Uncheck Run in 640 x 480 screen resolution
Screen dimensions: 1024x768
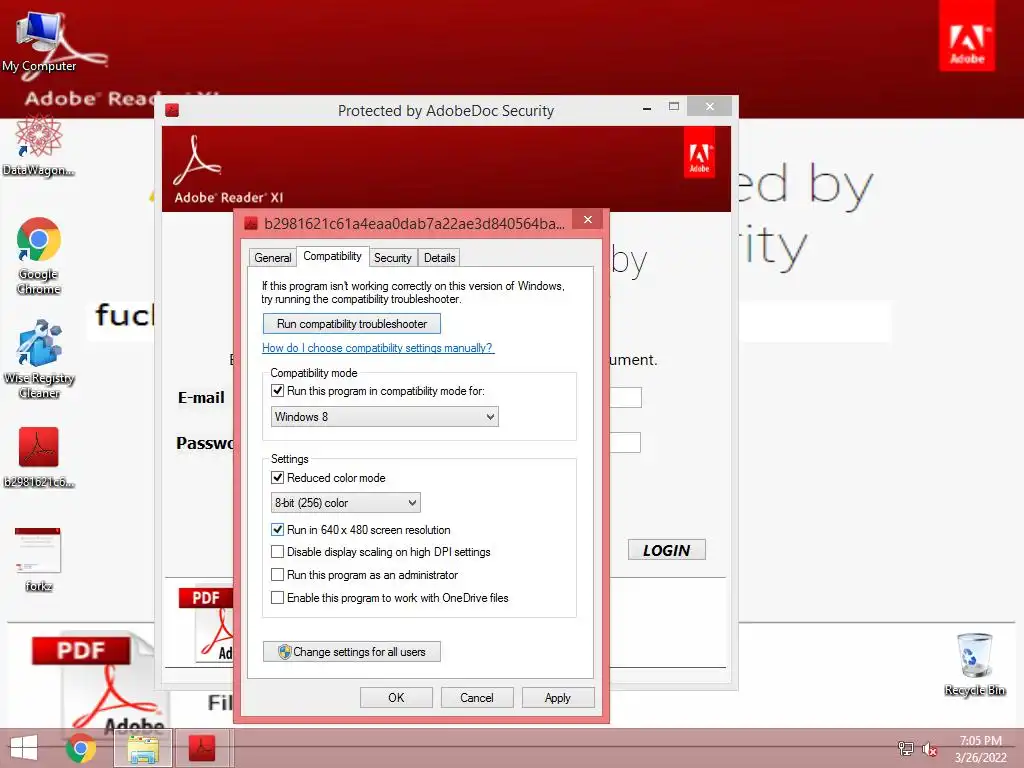pyautogui.click(x=278, y=530)
